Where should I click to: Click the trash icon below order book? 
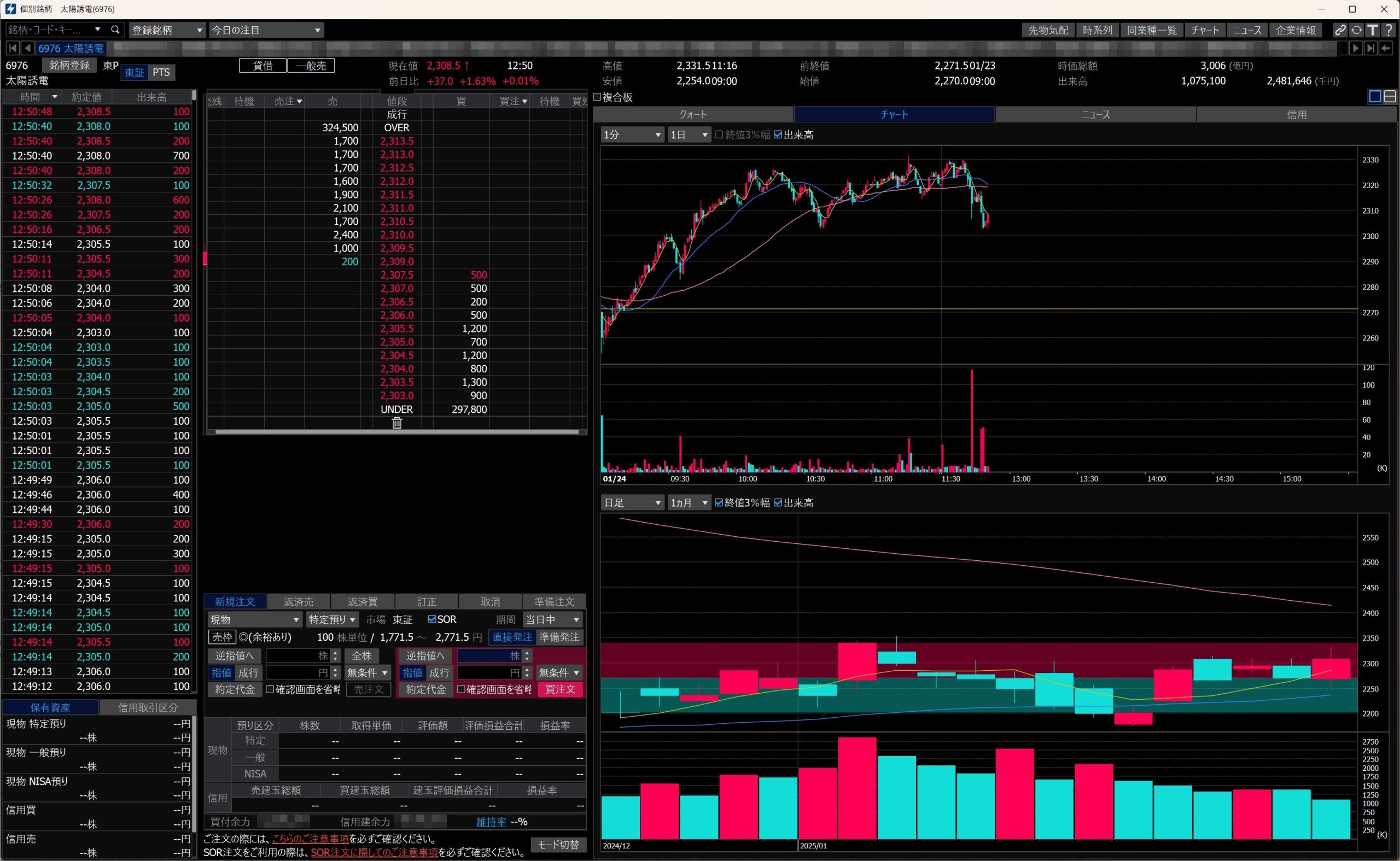click(x=397, y=423)
